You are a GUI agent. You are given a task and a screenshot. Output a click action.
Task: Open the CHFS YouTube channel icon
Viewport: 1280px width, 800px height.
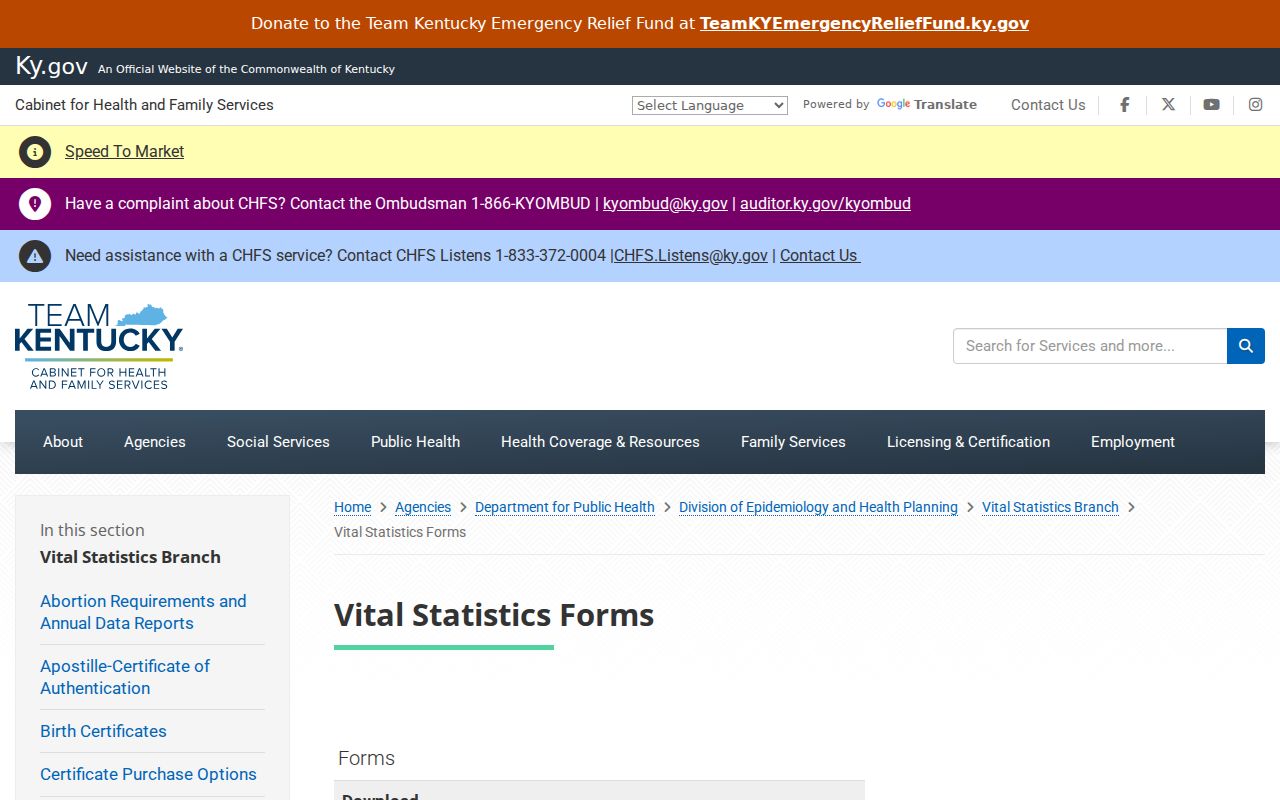(x=1211, y=105)
